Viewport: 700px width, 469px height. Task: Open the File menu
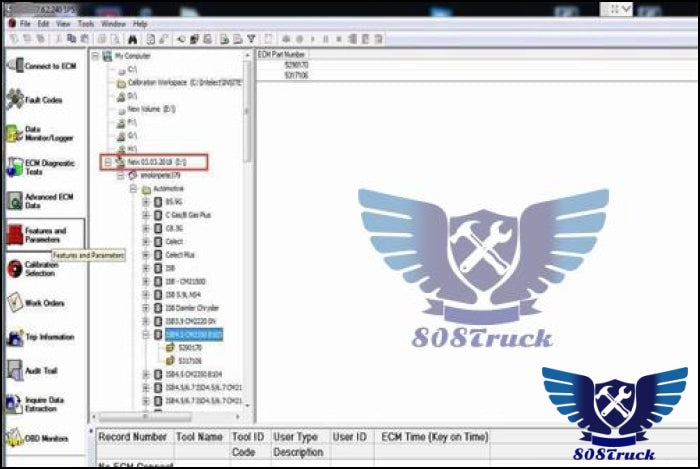coord(25,22)
